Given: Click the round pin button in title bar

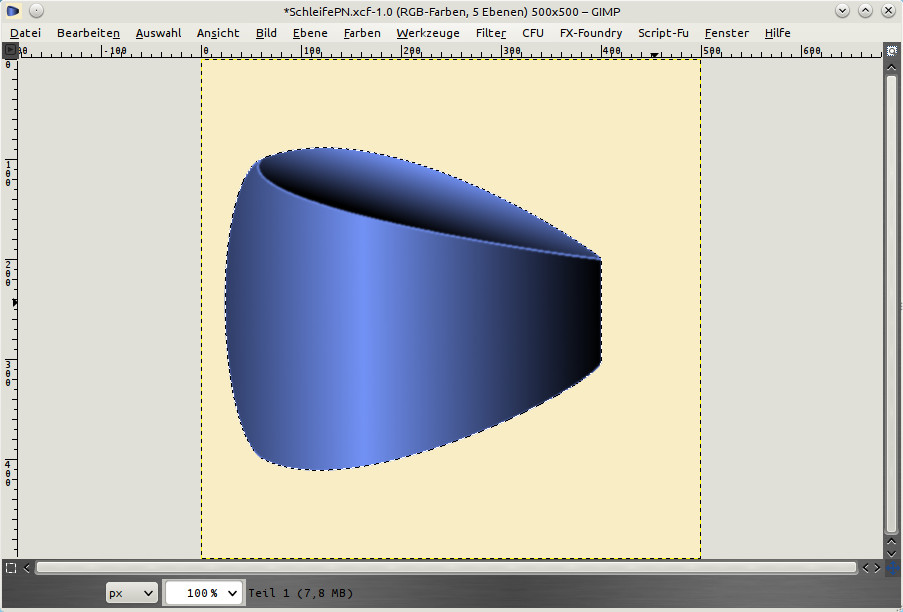Looking at the screenshot, I should (36, 10).
